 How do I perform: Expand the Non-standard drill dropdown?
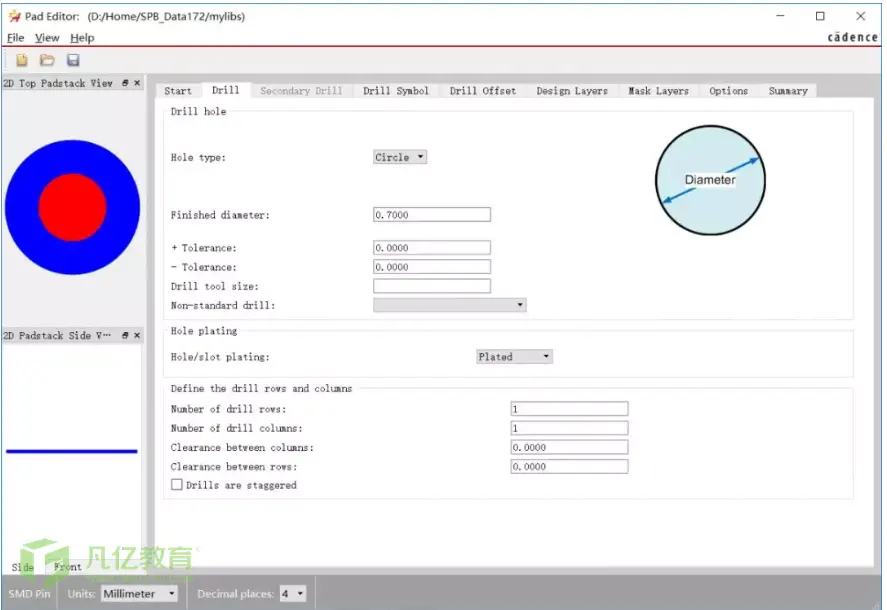coord(450,305)
